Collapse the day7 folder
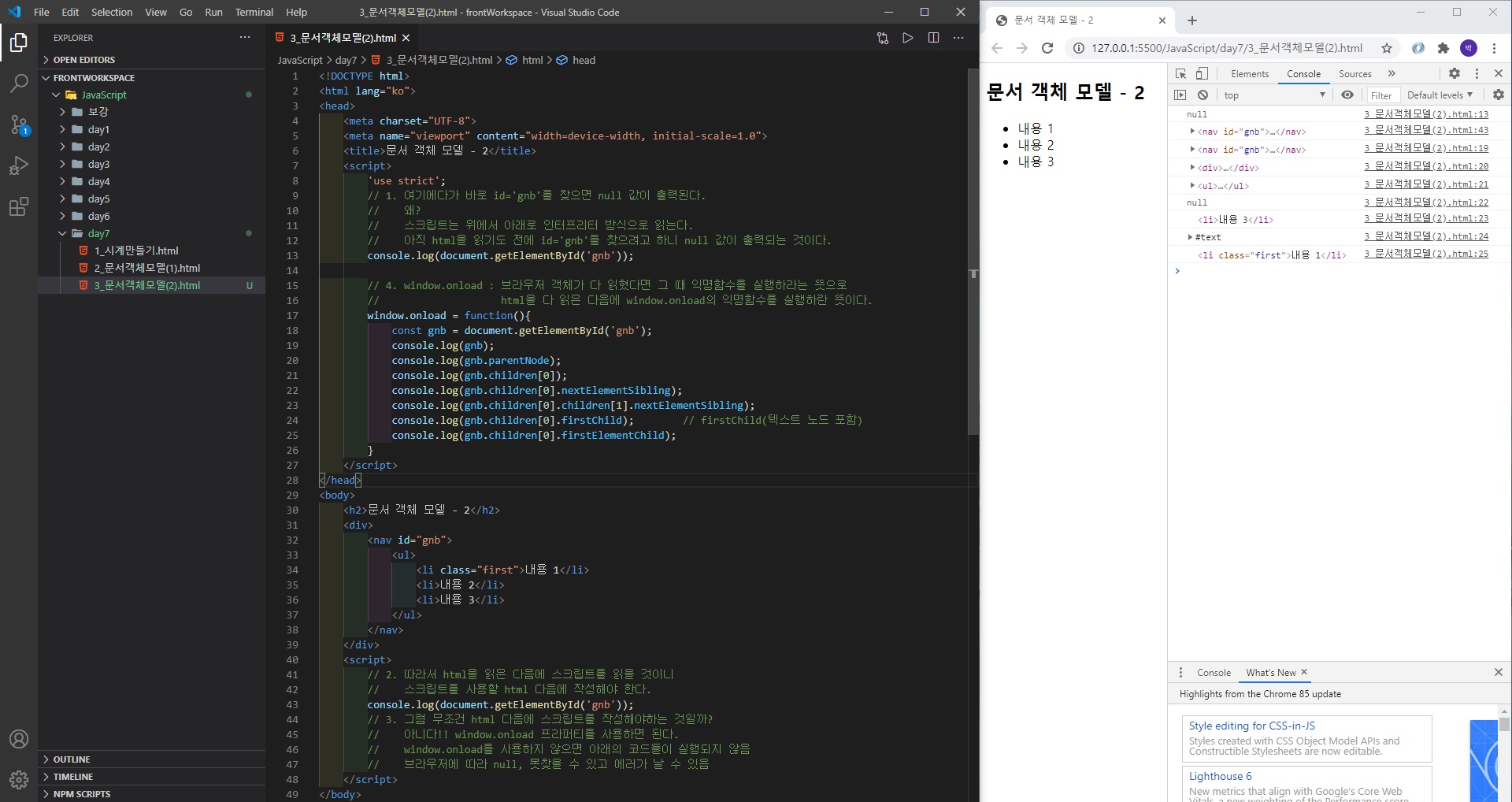Viewport: 1512px width, 802px height. tap(152, 233)
